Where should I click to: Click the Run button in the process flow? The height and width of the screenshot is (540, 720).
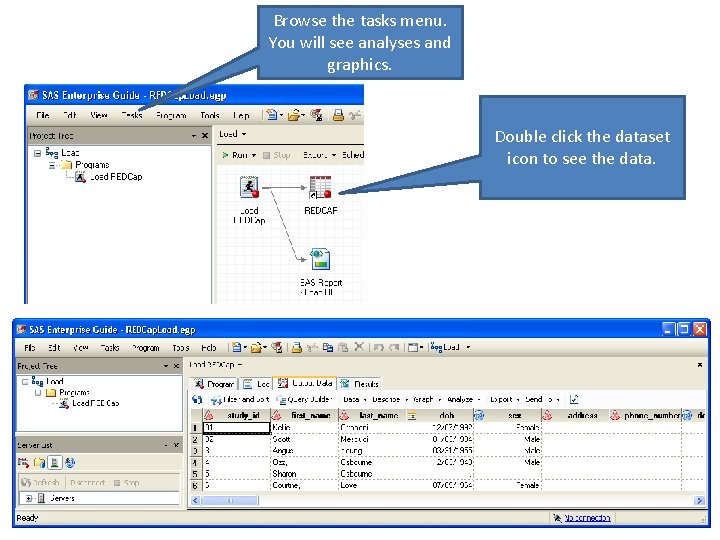pos(236,155)
